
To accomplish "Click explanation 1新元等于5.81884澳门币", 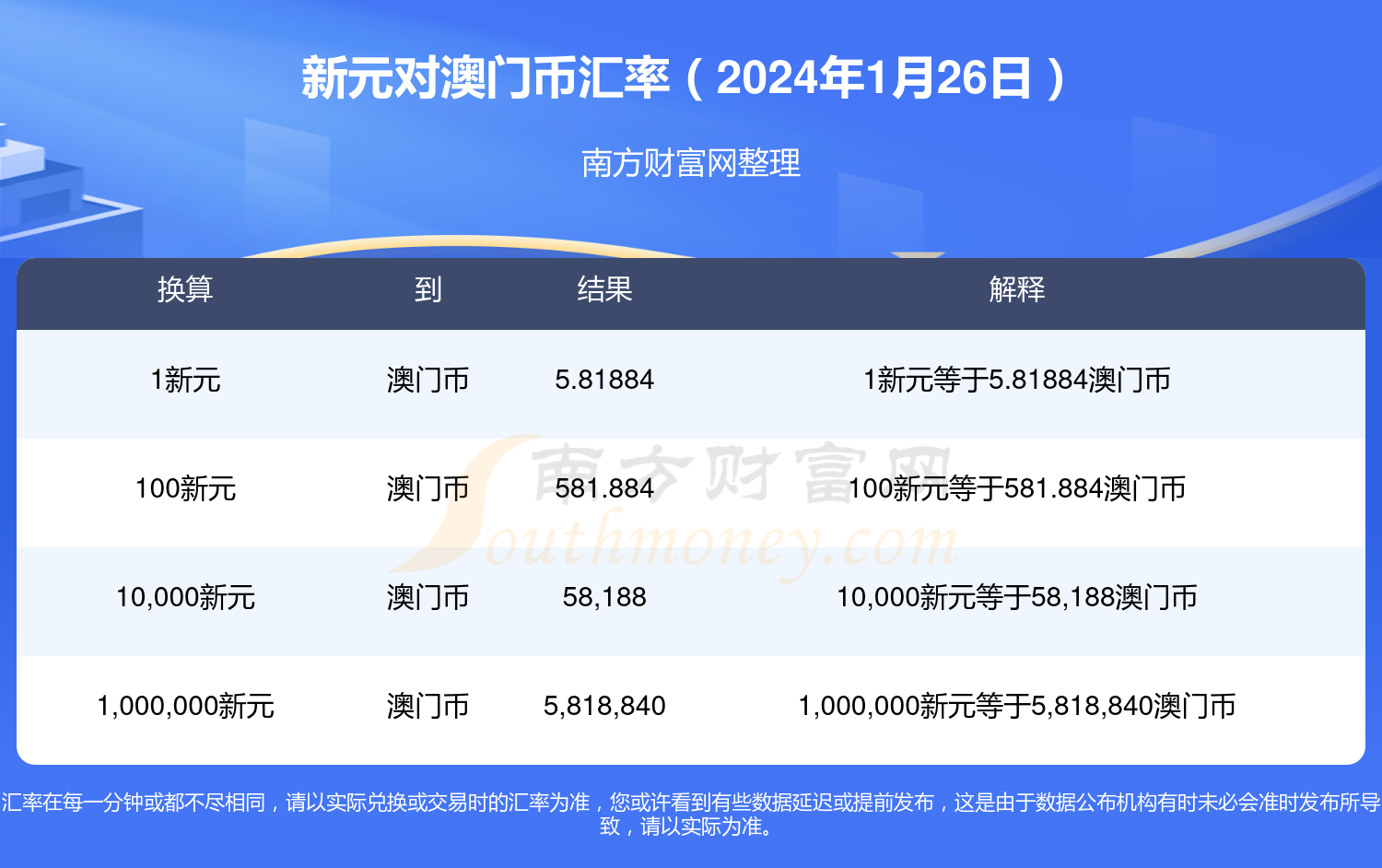I will point(1016,380).
